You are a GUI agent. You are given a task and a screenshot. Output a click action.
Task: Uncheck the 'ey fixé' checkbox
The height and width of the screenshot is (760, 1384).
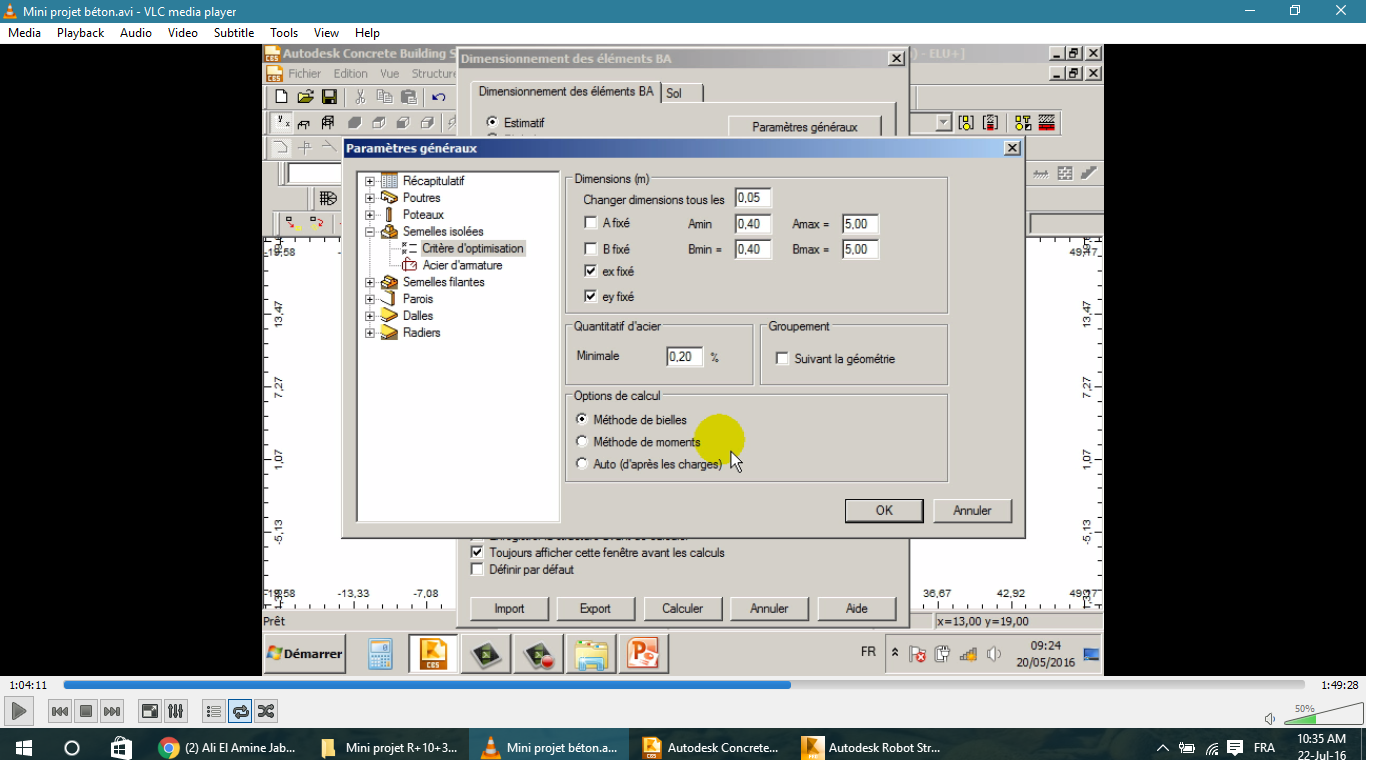pos(590,296)
